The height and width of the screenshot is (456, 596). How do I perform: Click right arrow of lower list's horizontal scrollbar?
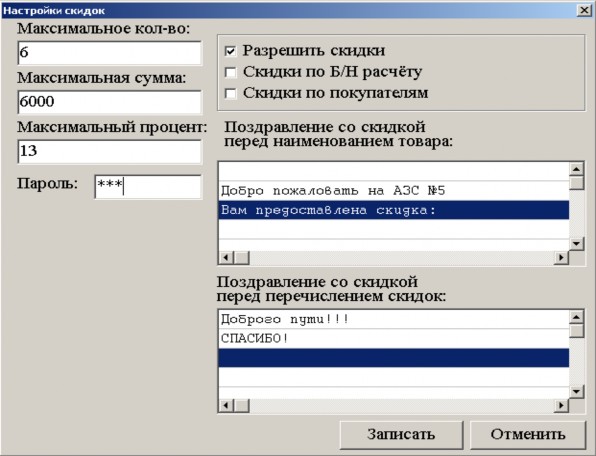[561, 406]
